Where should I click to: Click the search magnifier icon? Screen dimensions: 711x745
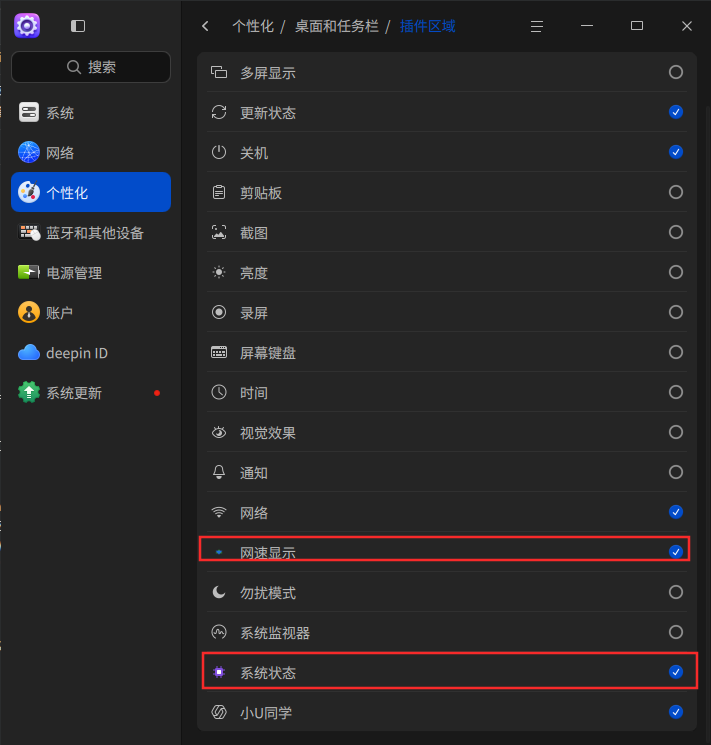click(x=74, y=67)
